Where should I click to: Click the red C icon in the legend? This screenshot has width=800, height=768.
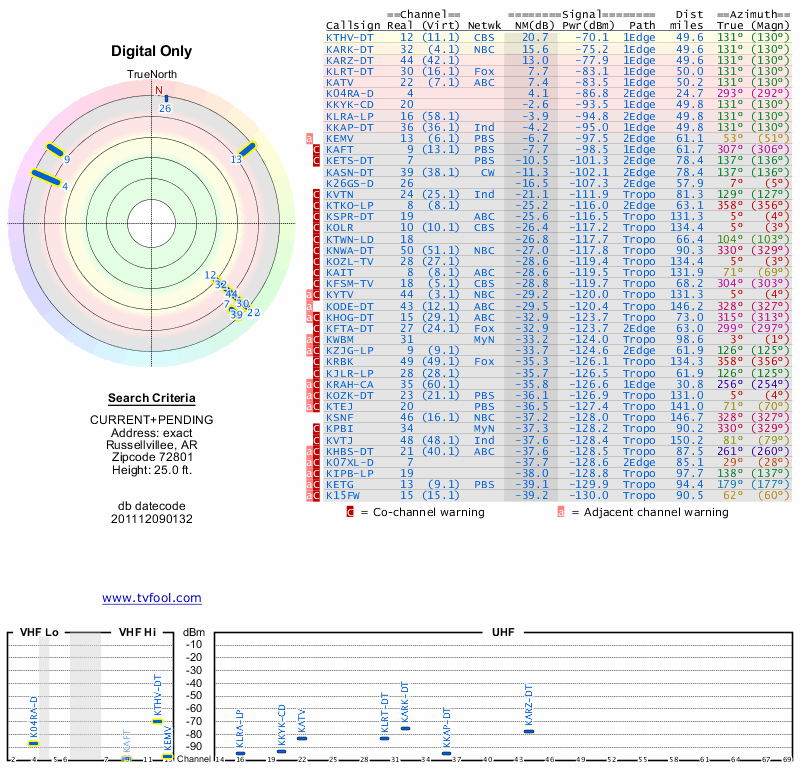tap(350, 512)
